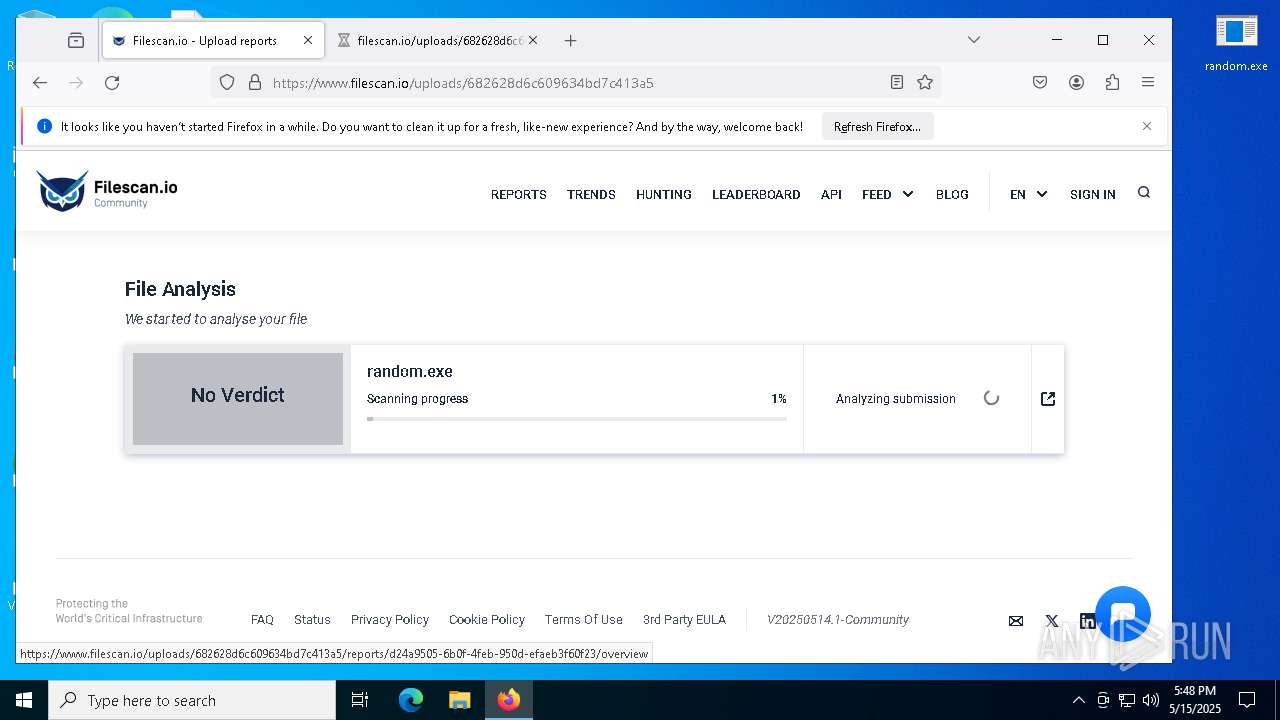Open the extensions puzzle icon

tap(1112, 83)
